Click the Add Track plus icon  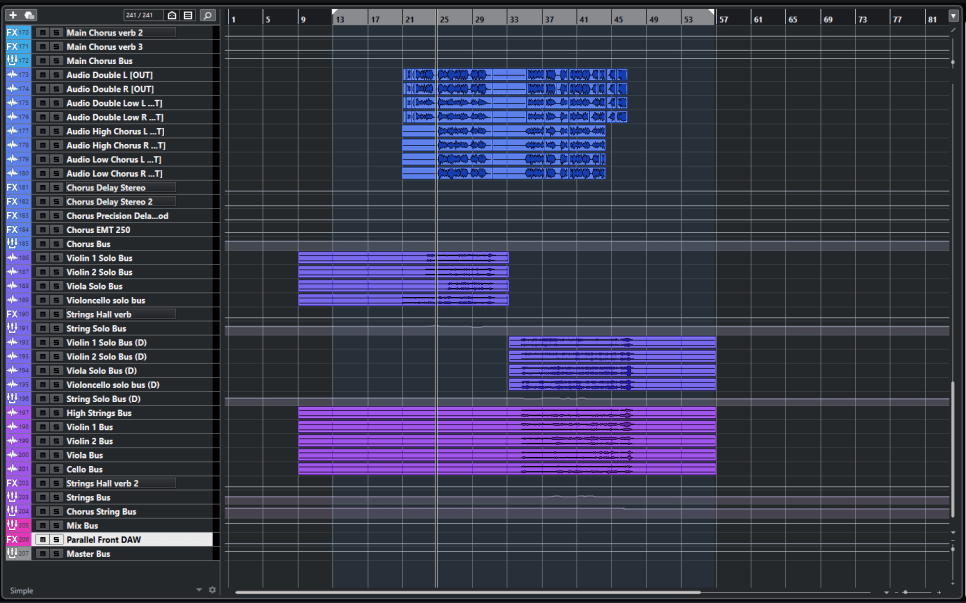point(13,16)
